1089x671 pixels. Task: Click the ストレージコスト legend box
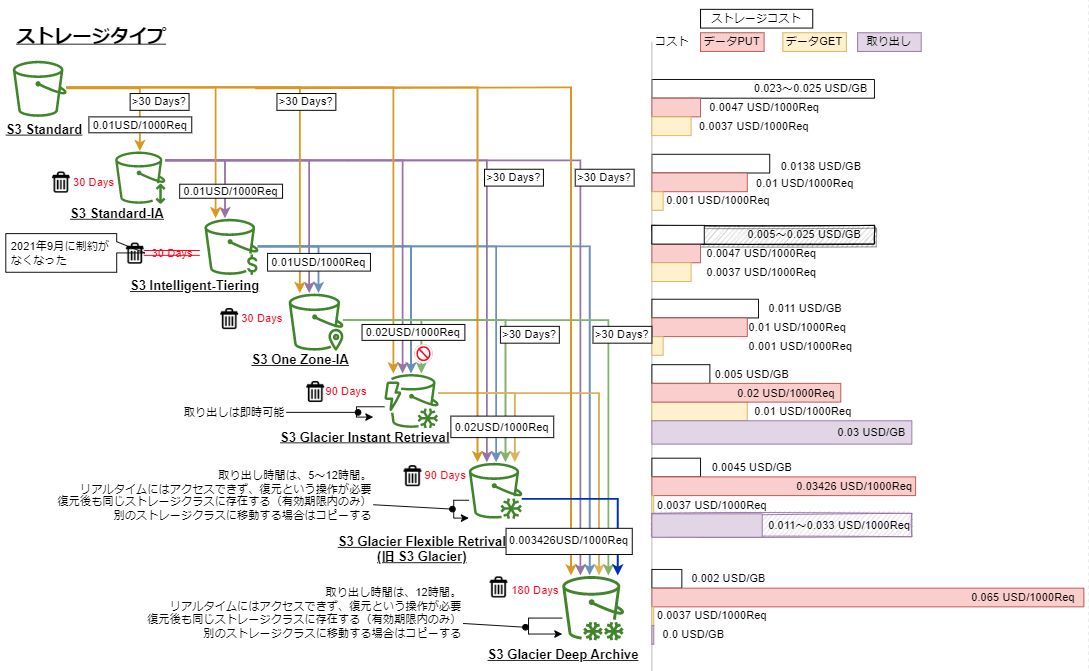[756, 18]
